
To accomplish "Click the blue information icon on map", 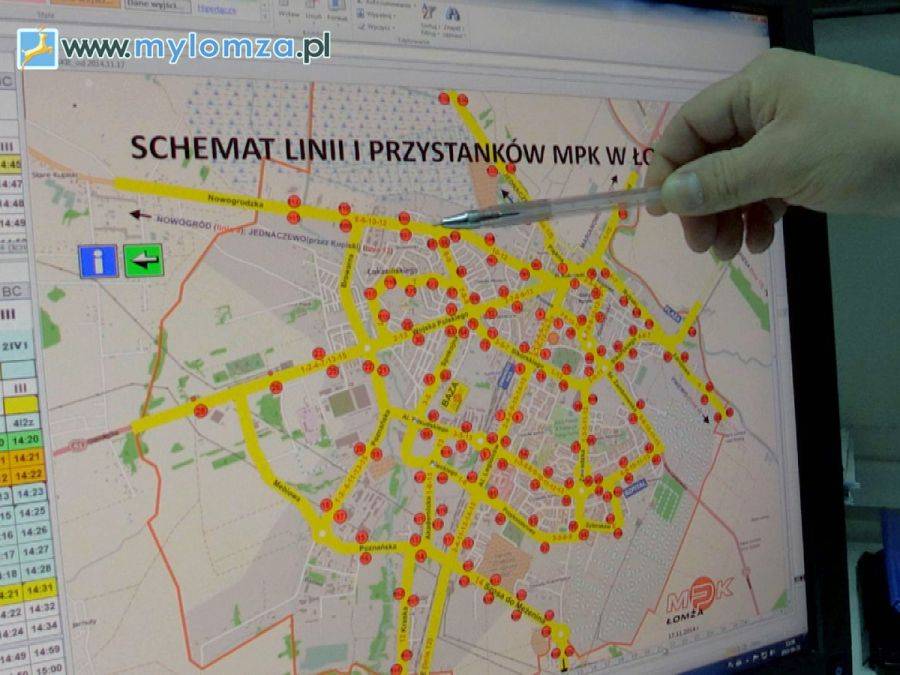I will pyautogui.click(x=98, y=261).
